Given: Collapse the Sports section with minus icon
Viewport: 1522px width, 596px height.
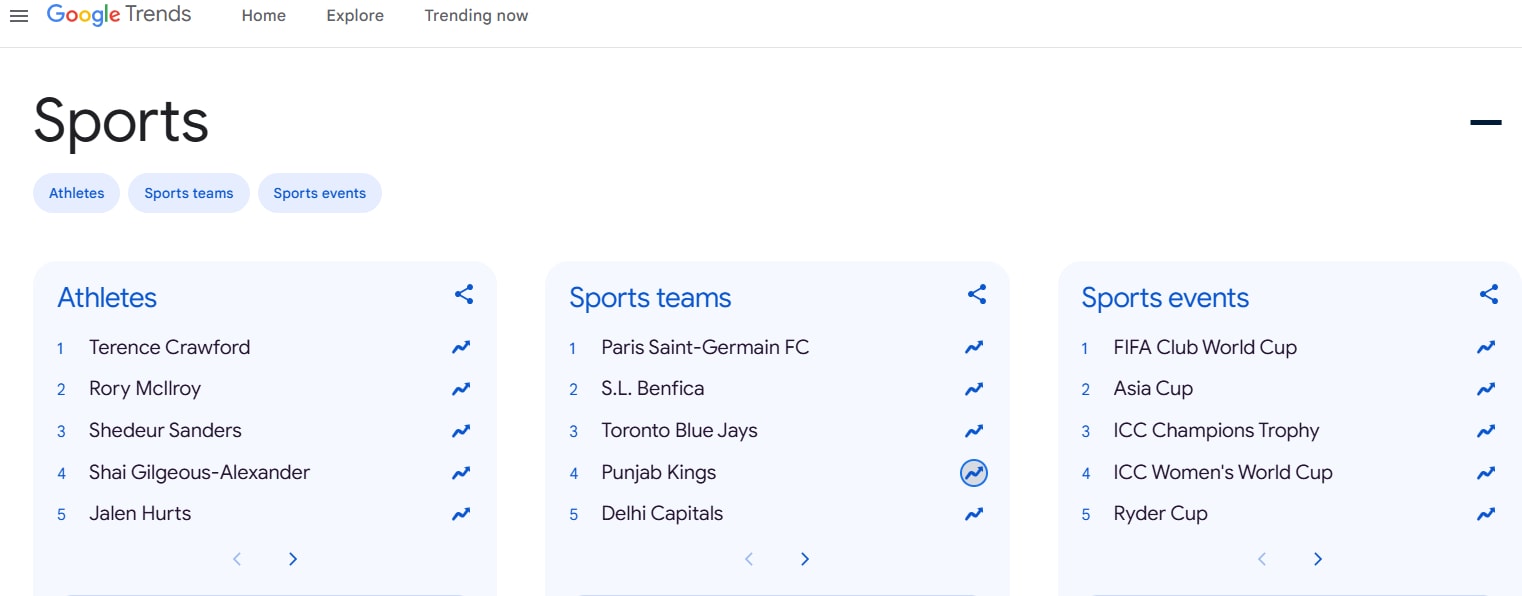Looking at the screenshot, I should [x=1485, y=122].
